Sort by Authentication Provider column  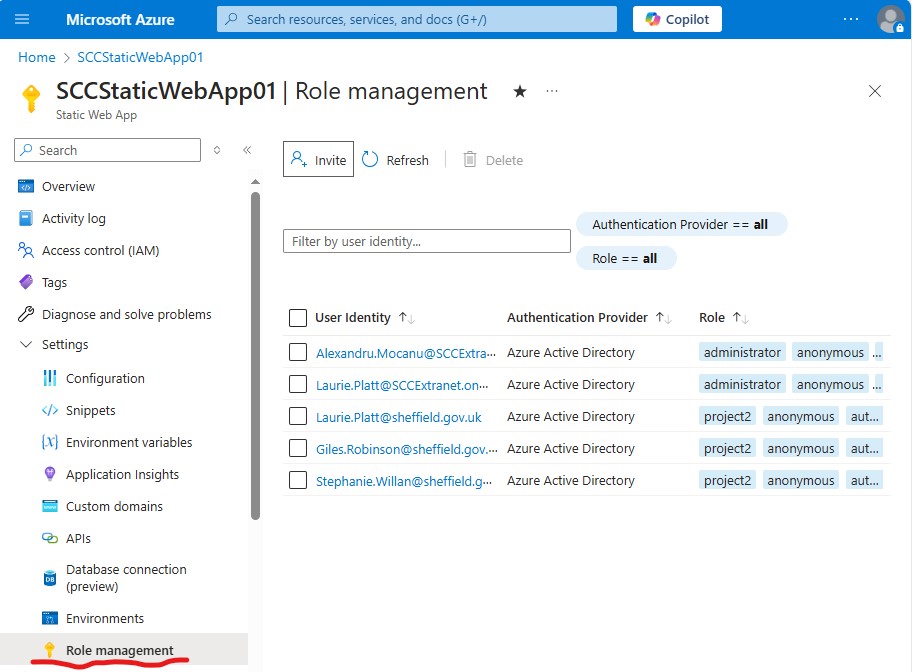(x=589, y=318)
